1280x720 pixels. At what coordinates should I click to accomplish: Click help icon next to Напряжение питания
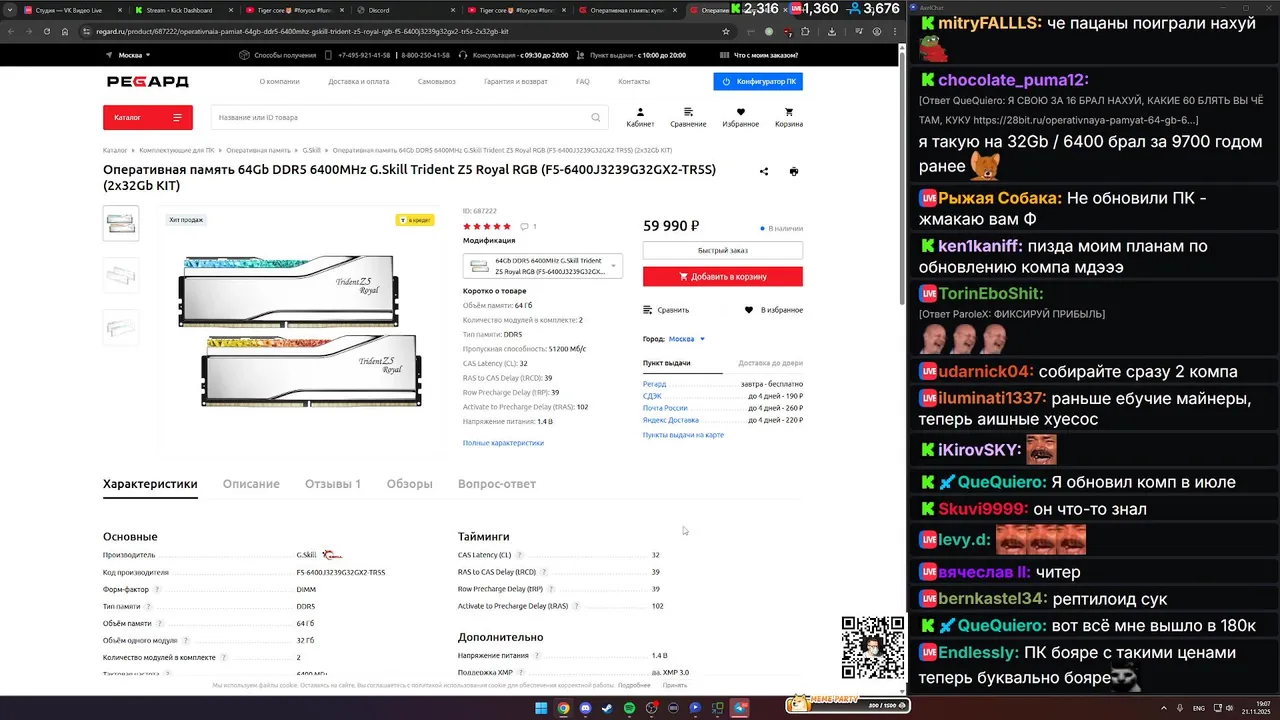[536, 656]
